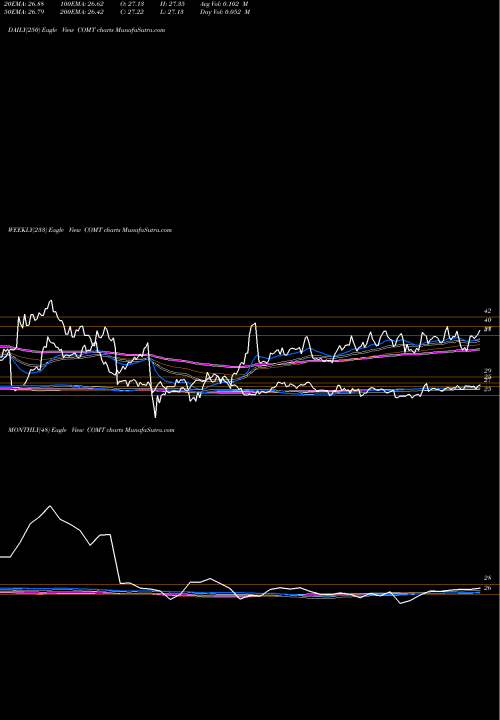The width and height of the screenshot is (500, 720).
Task: Click the MONTHLY(48) Eagle View chart title
Action: 91,430
